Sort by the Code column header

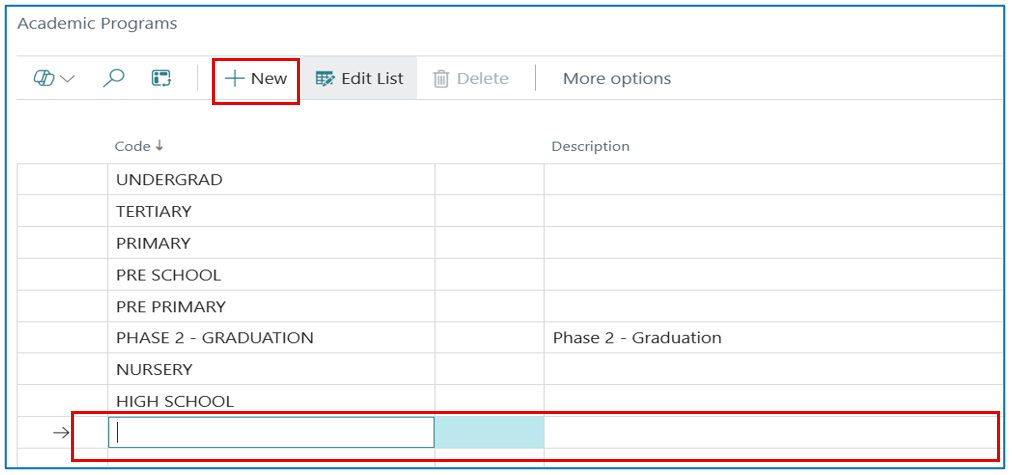[139, 147]
